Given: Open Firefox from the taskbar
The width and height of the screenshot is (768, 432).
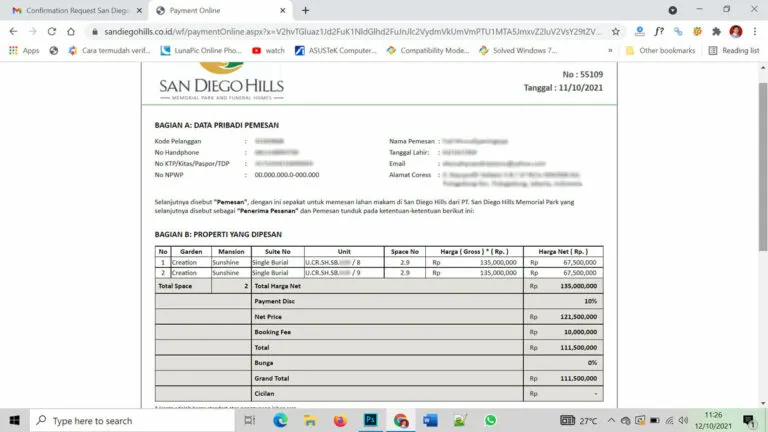Looking at the screenshot, I should (339, 421).
